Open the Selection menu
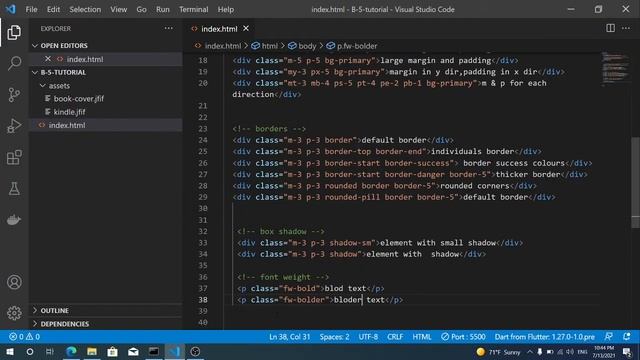The image size is (640, 360). pos(85,9)
